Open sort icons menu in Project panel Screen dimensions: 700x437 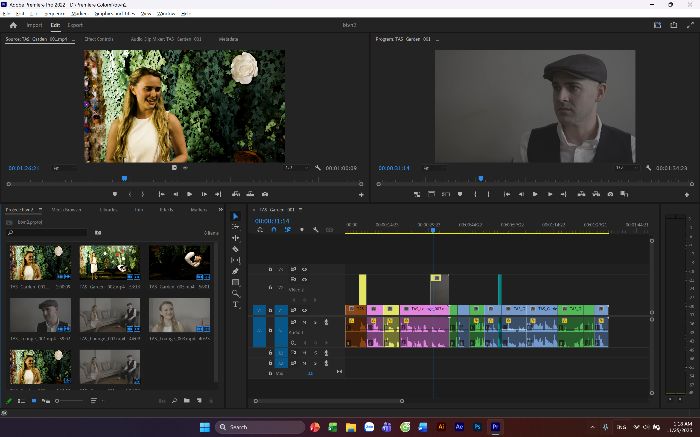point(94,401)
